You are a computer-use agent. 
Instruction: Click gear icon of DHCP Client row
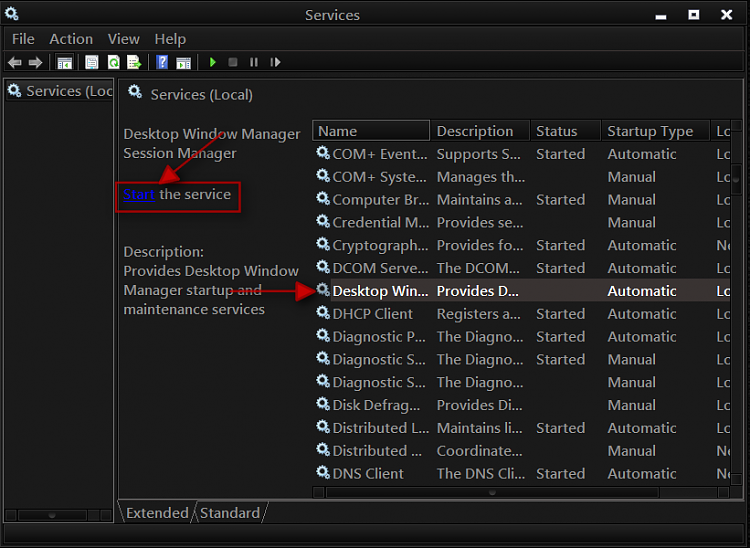point(323,313)
